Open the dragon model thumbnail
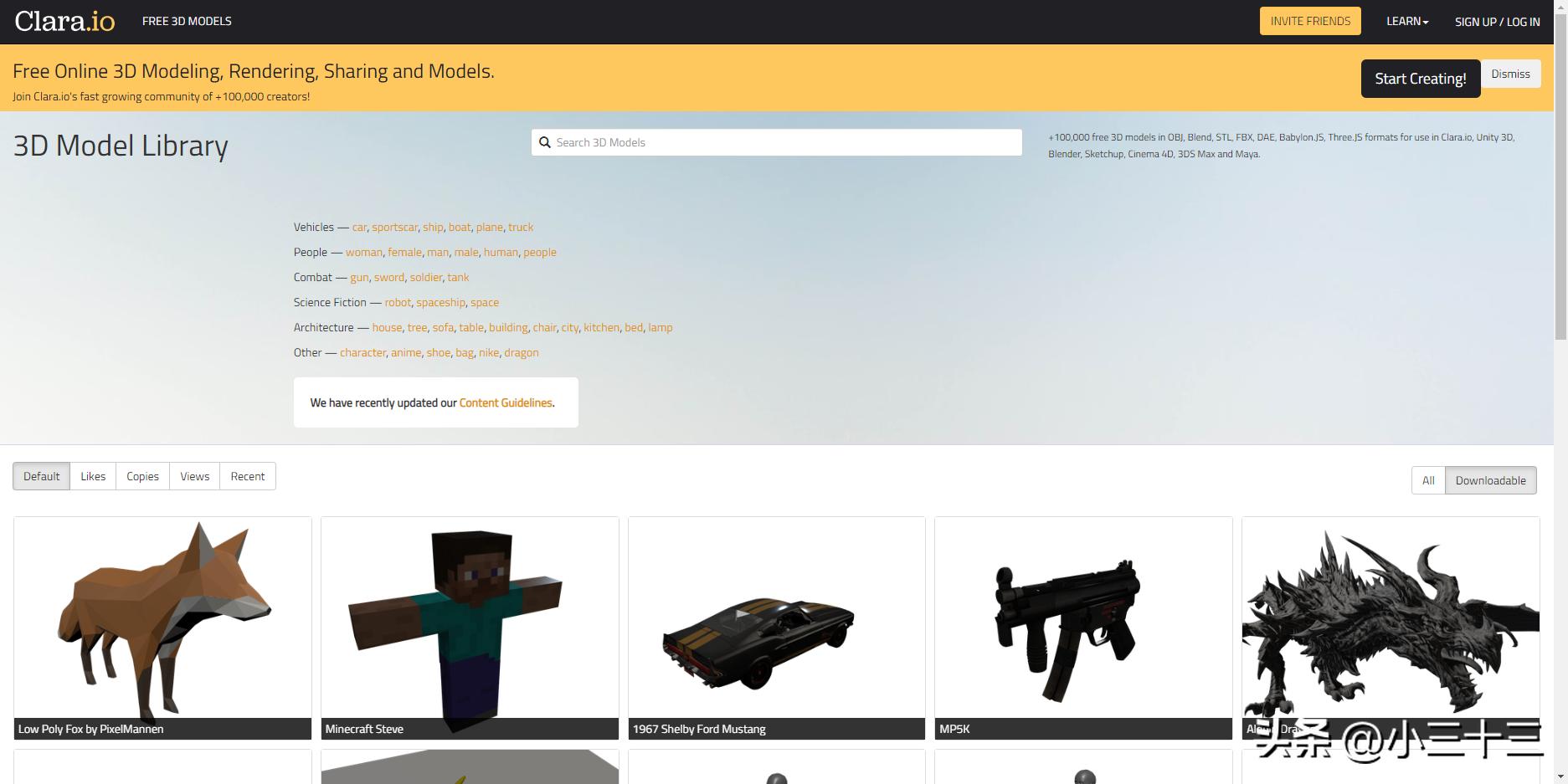1568x784 pixels. [1391, 628]
